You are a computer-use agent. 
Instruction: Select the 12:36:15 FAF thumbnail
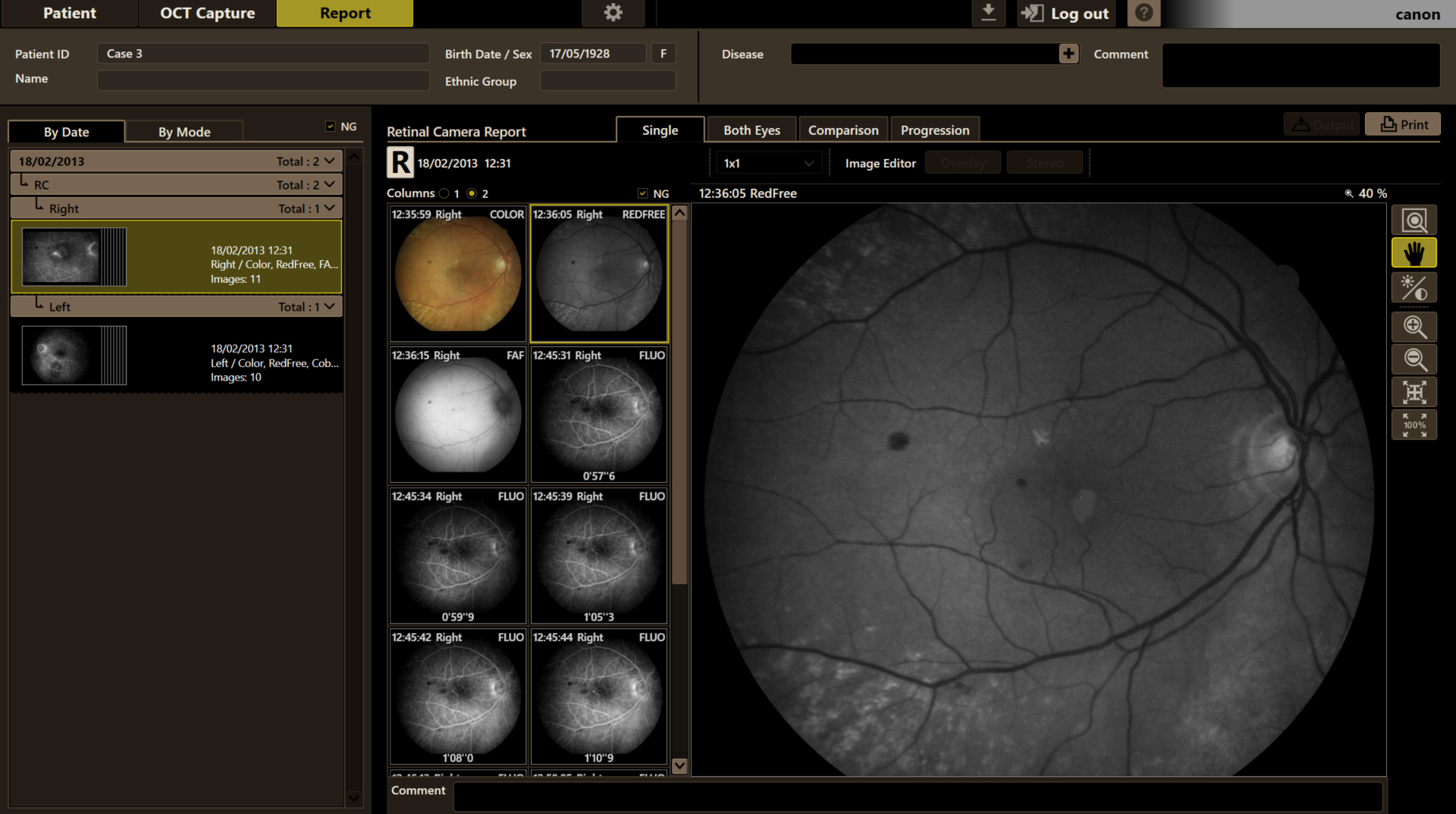(457, 415)
